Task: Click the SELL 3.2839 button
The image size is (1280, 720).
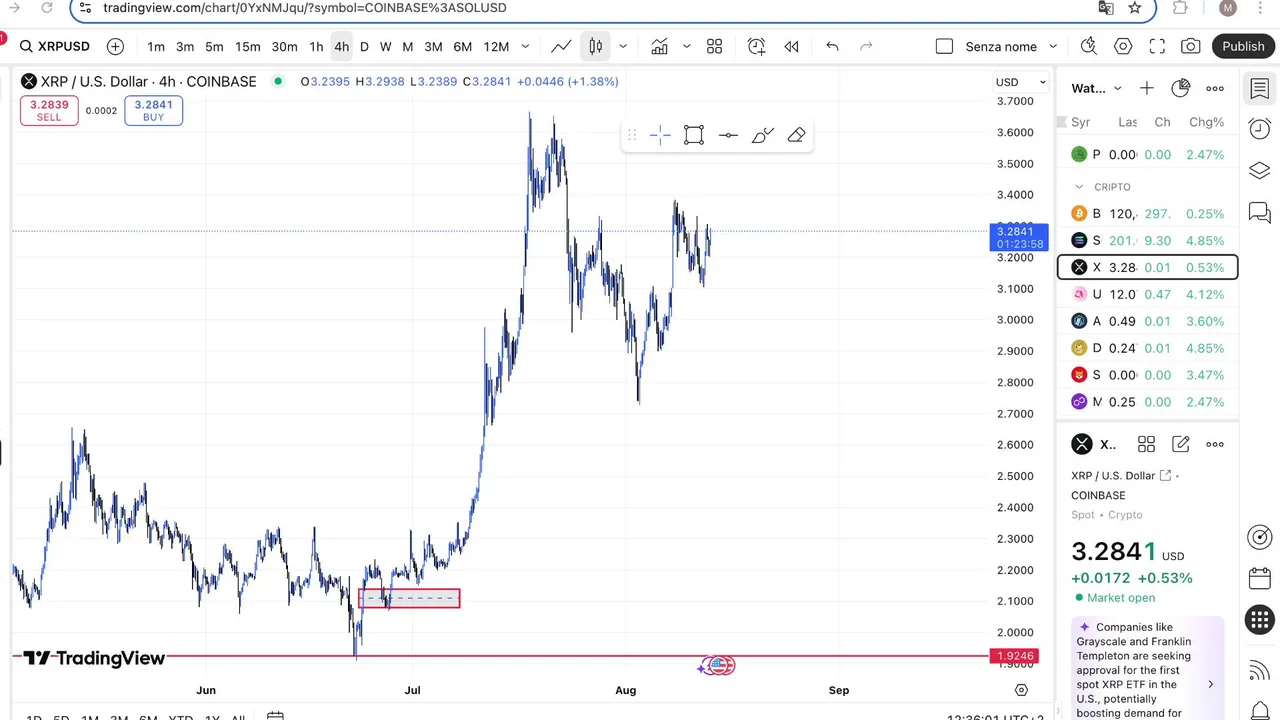Action: pos(49,110)
